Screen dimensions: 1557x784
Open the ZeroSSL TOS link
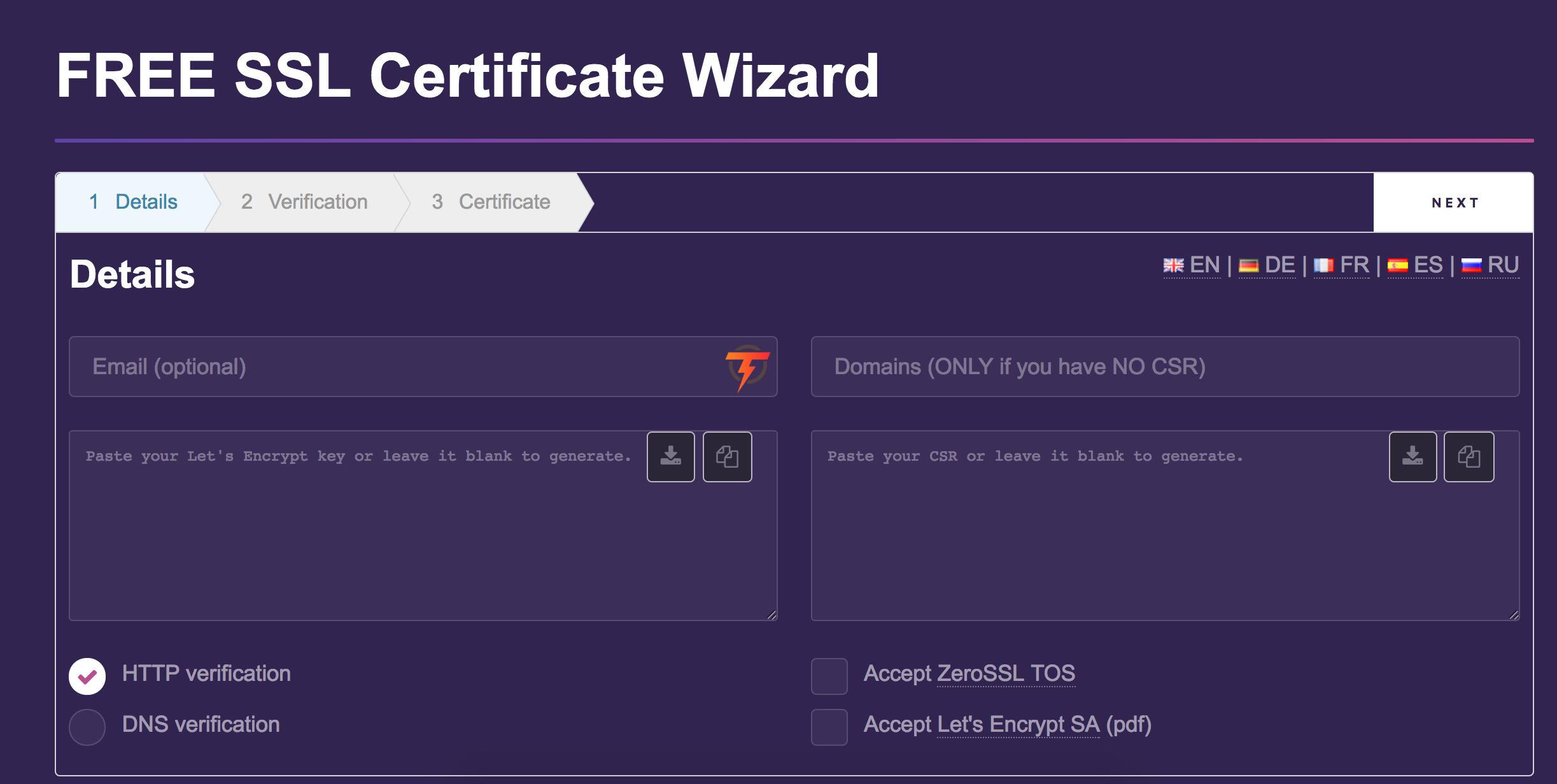tap(1006, 673)
